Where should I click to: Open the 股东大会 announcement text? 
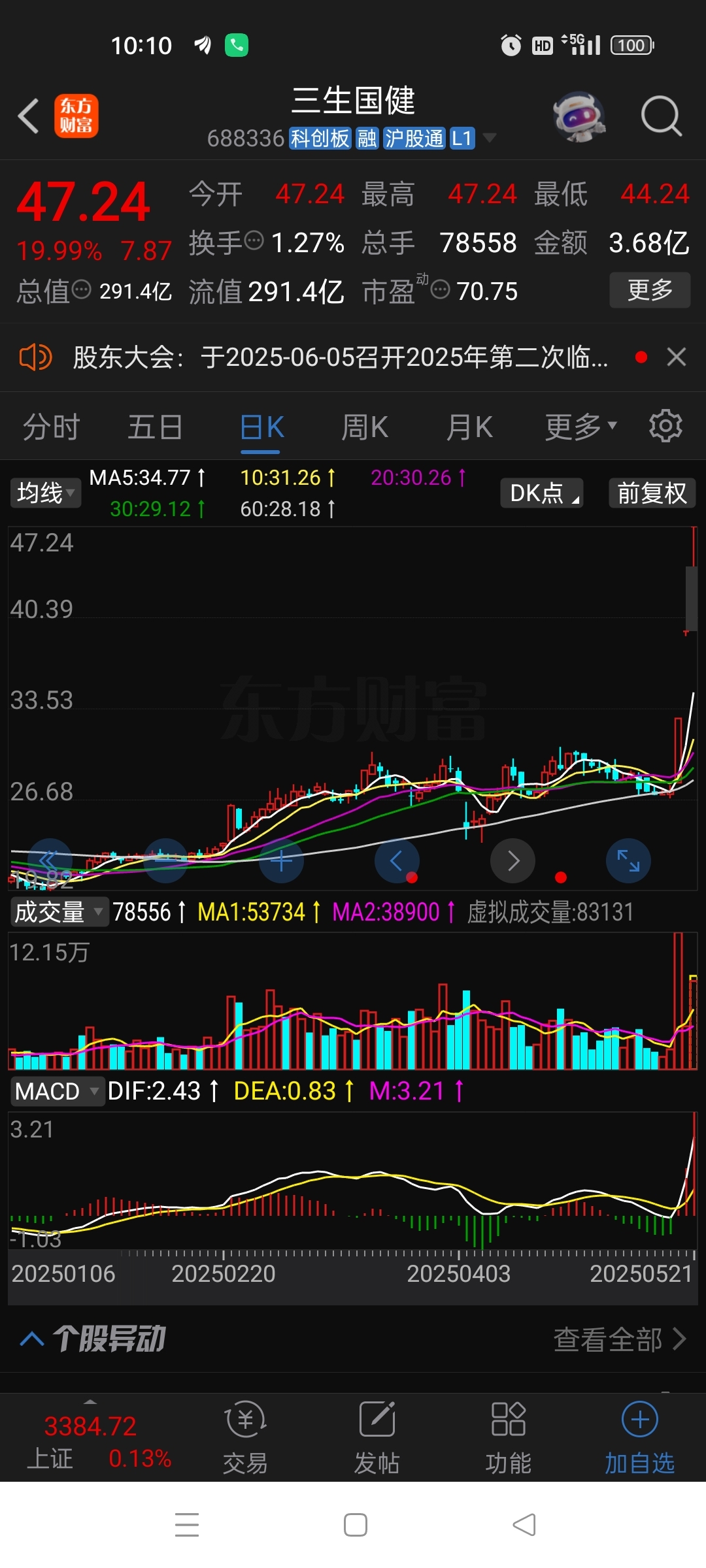point(341,357)
